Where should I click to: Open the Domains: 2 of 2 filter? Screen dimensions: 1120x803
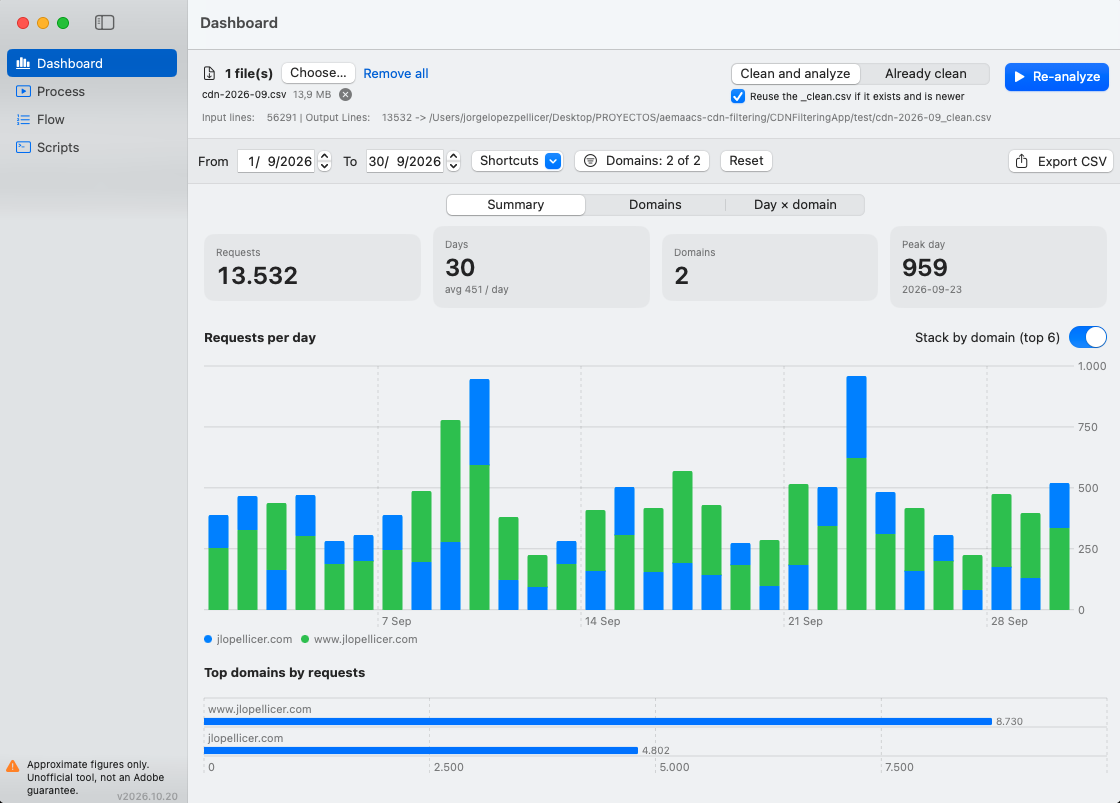(641, 161)
